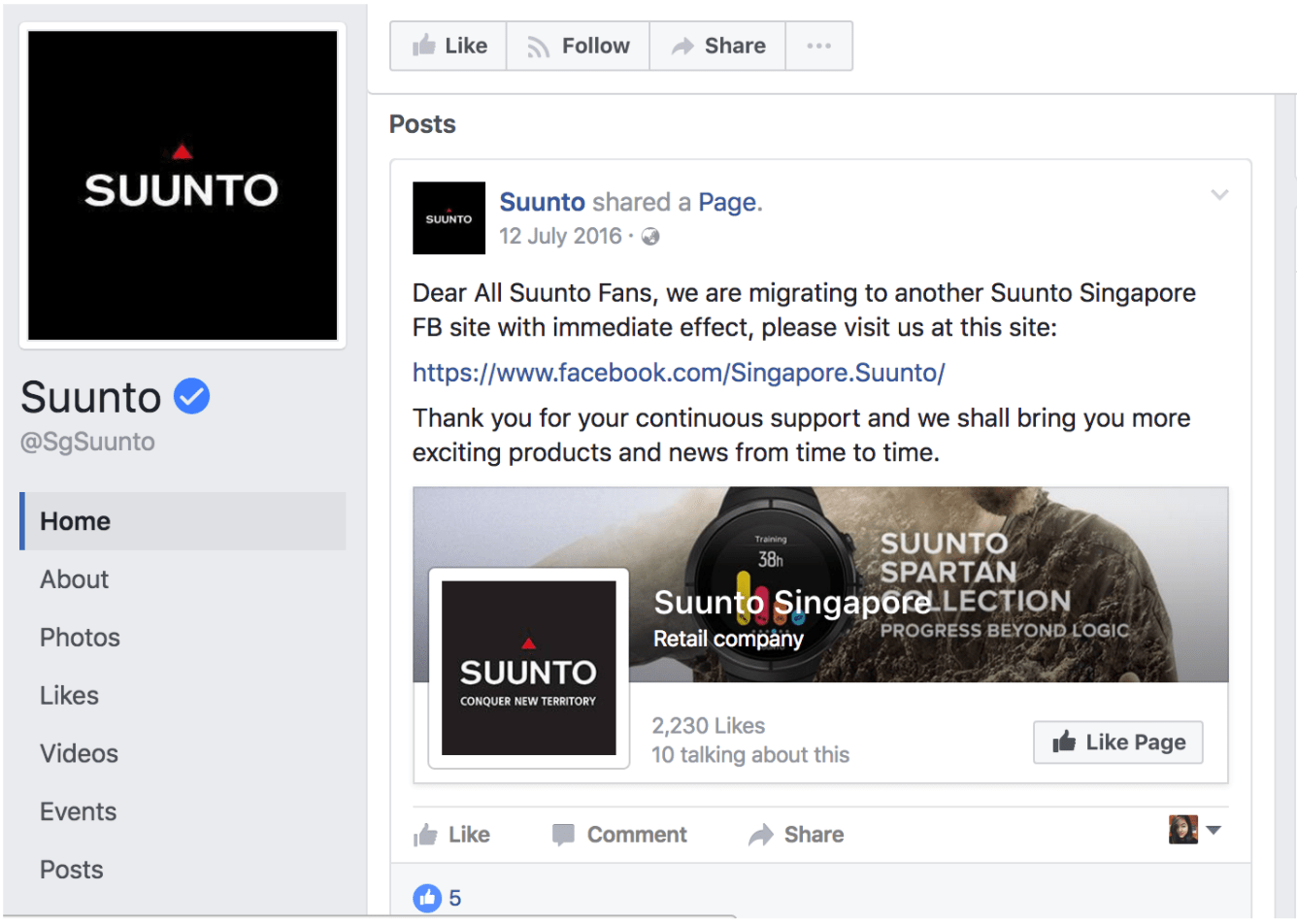Open the shared Page link in the post header
The width and height of the screenshot is (1297, 924).
tap(728, 201)
